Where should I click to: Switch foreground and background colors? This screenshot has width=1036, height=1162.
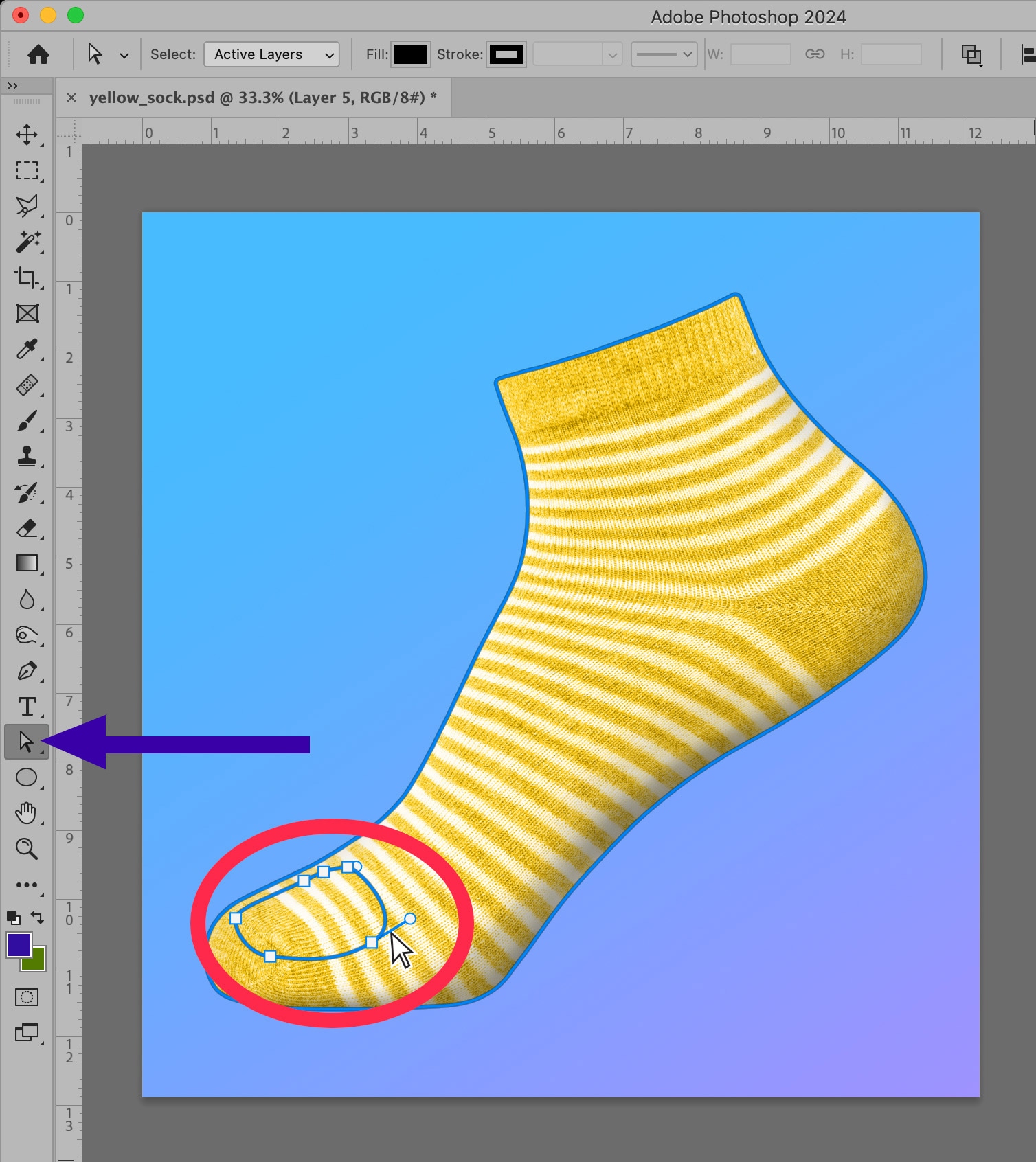[38, 918]
